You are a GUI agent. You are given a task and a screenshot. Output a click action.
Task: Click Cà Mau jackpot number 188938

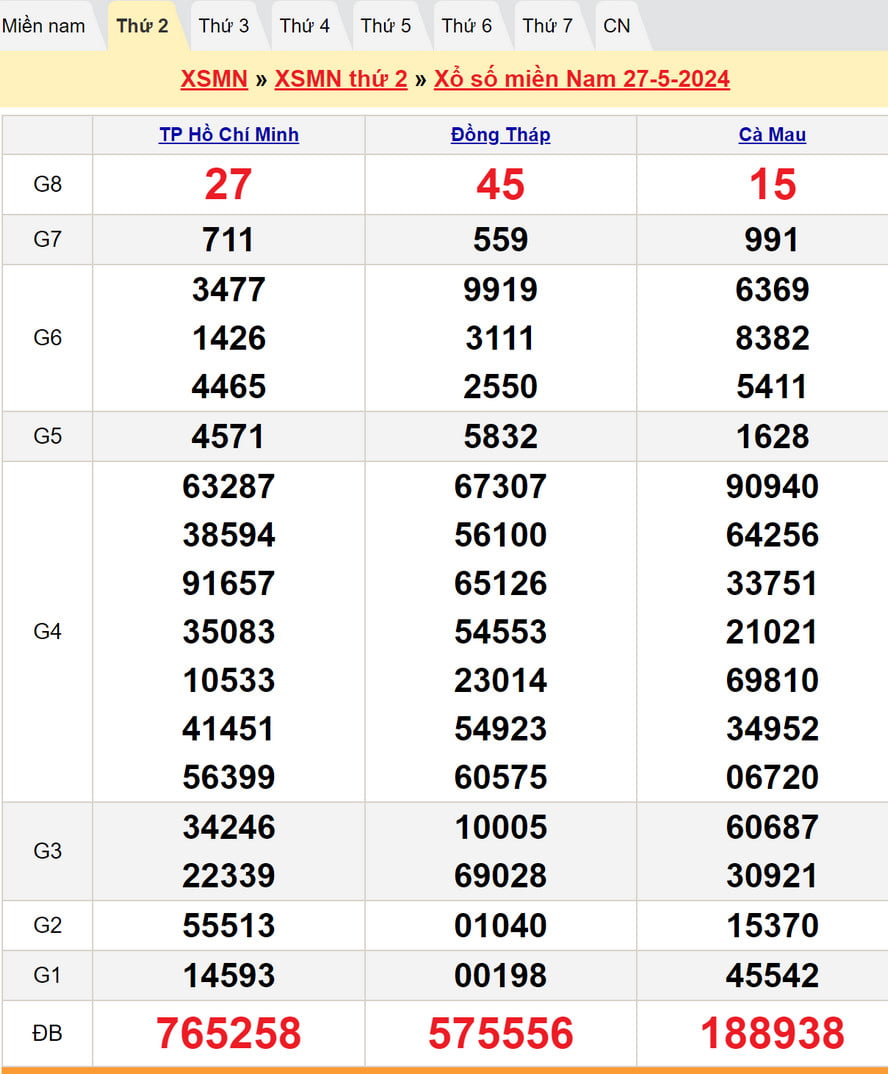click(772, 1034)
